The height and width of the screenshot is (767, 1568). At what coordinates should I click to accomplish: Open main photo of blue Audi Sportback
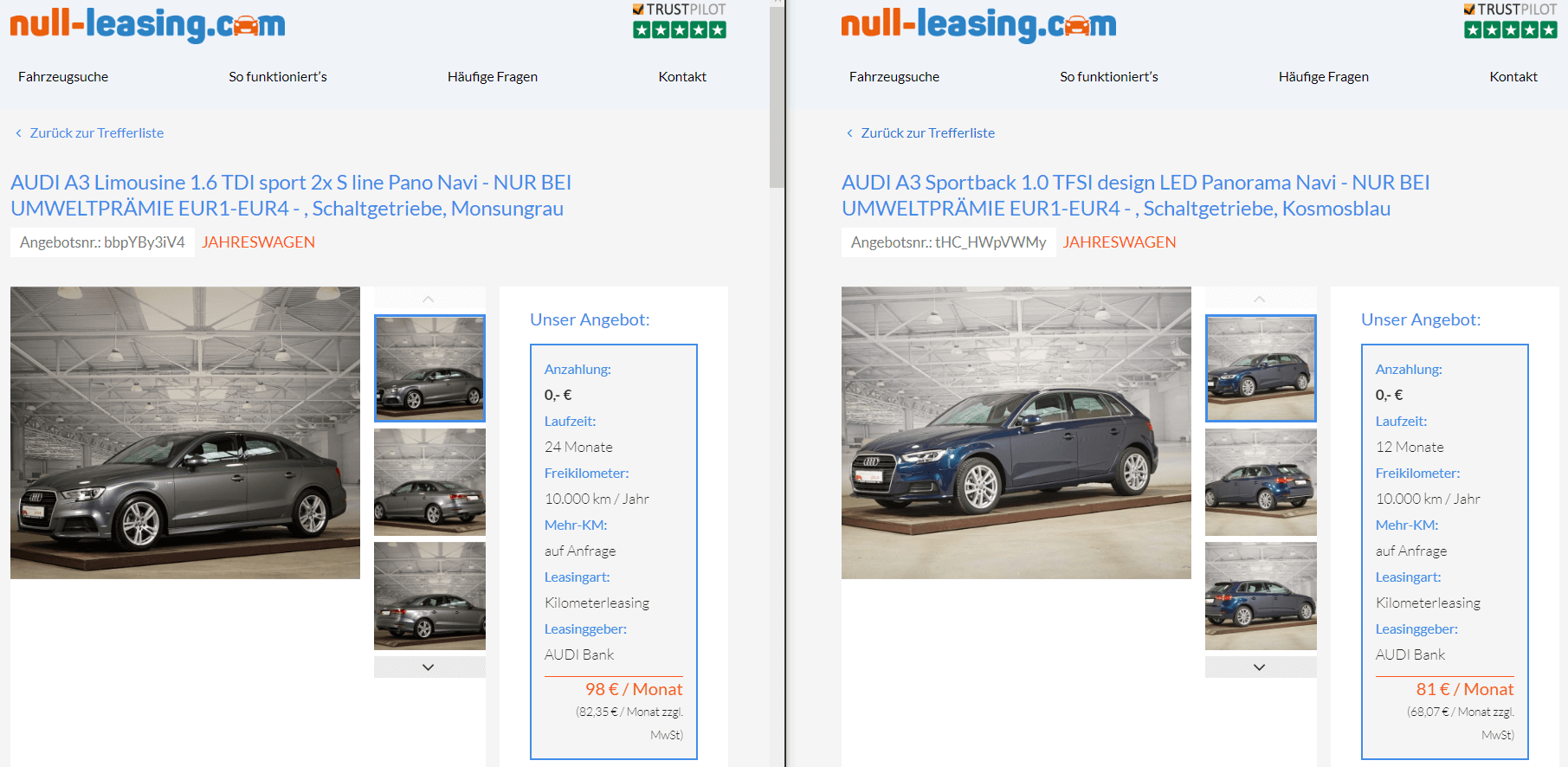click(1016, 433)
